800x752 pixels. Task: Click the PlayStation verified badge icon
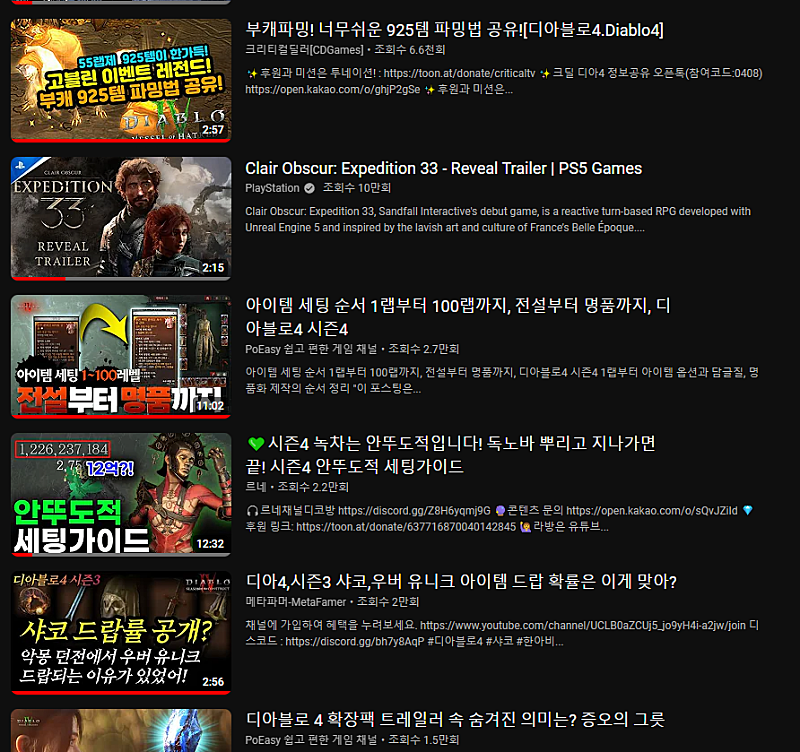point(309,188)
